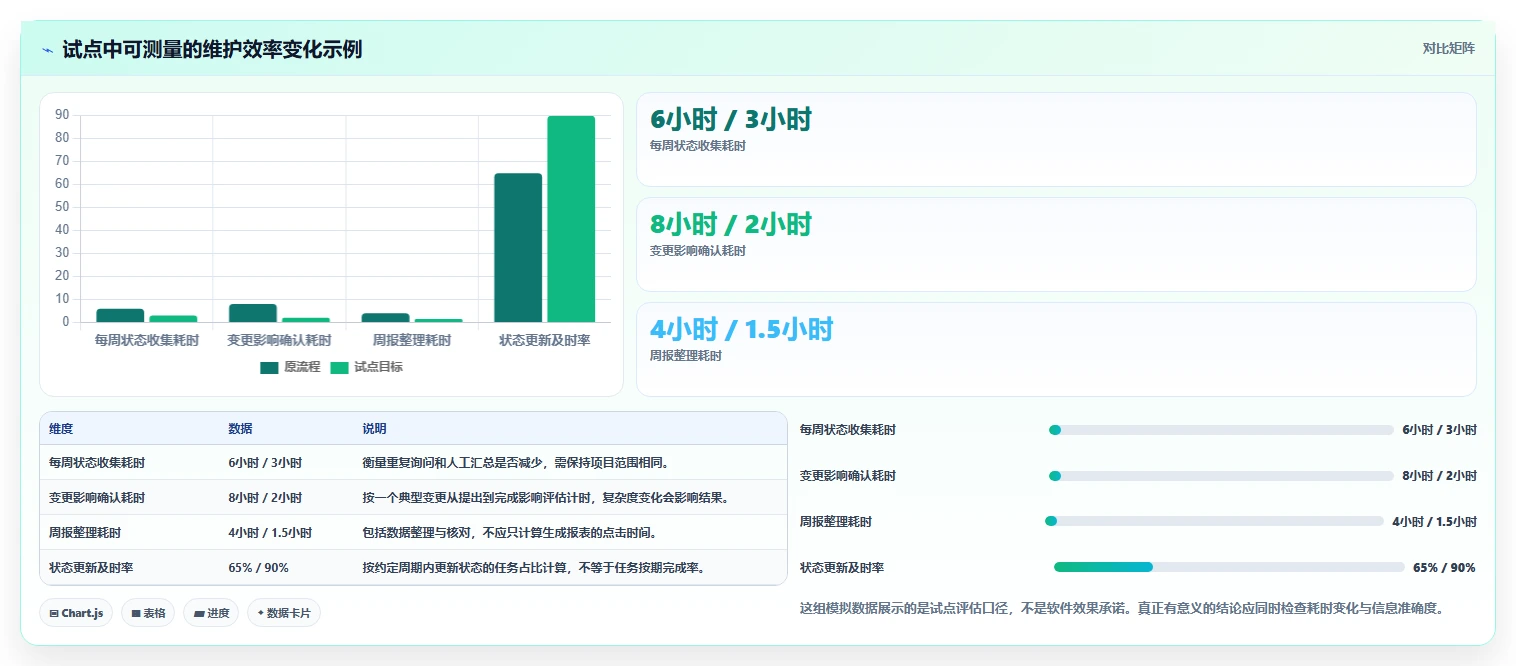1516x666 pixels.
Task: Click table cell 4小时 / 1.5小时
Action: tap(270, 533)
